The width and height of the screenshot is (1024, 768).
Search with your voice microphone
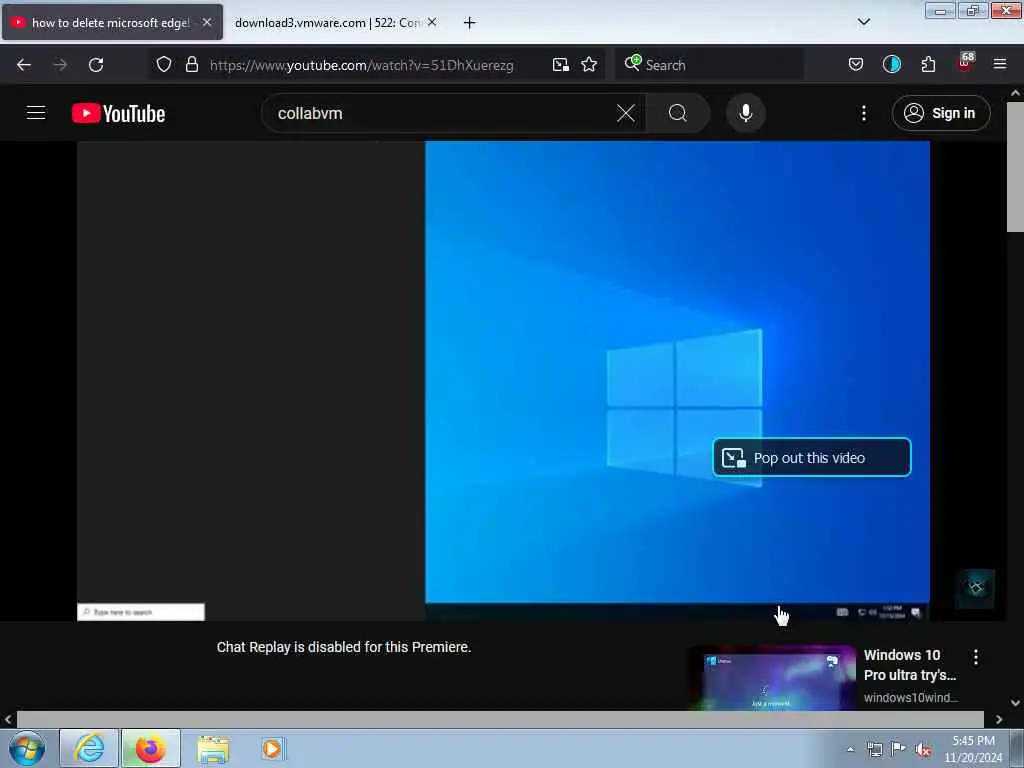tap(745, 113)
